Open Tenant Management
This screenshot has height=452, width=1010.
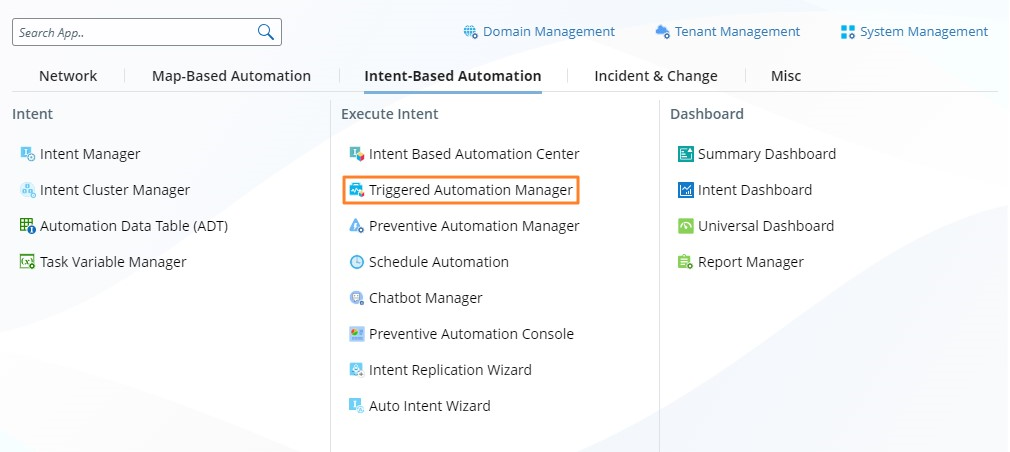[x=728, y=32]
